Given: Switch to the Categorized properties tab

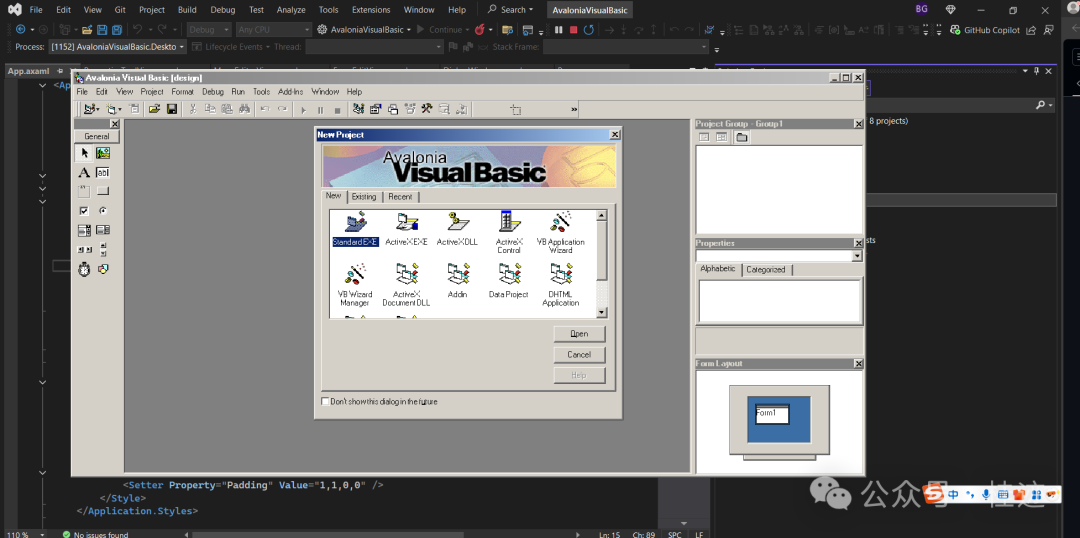Looking at the screenshot, I should pyautogui.click(x=766, y=270).
